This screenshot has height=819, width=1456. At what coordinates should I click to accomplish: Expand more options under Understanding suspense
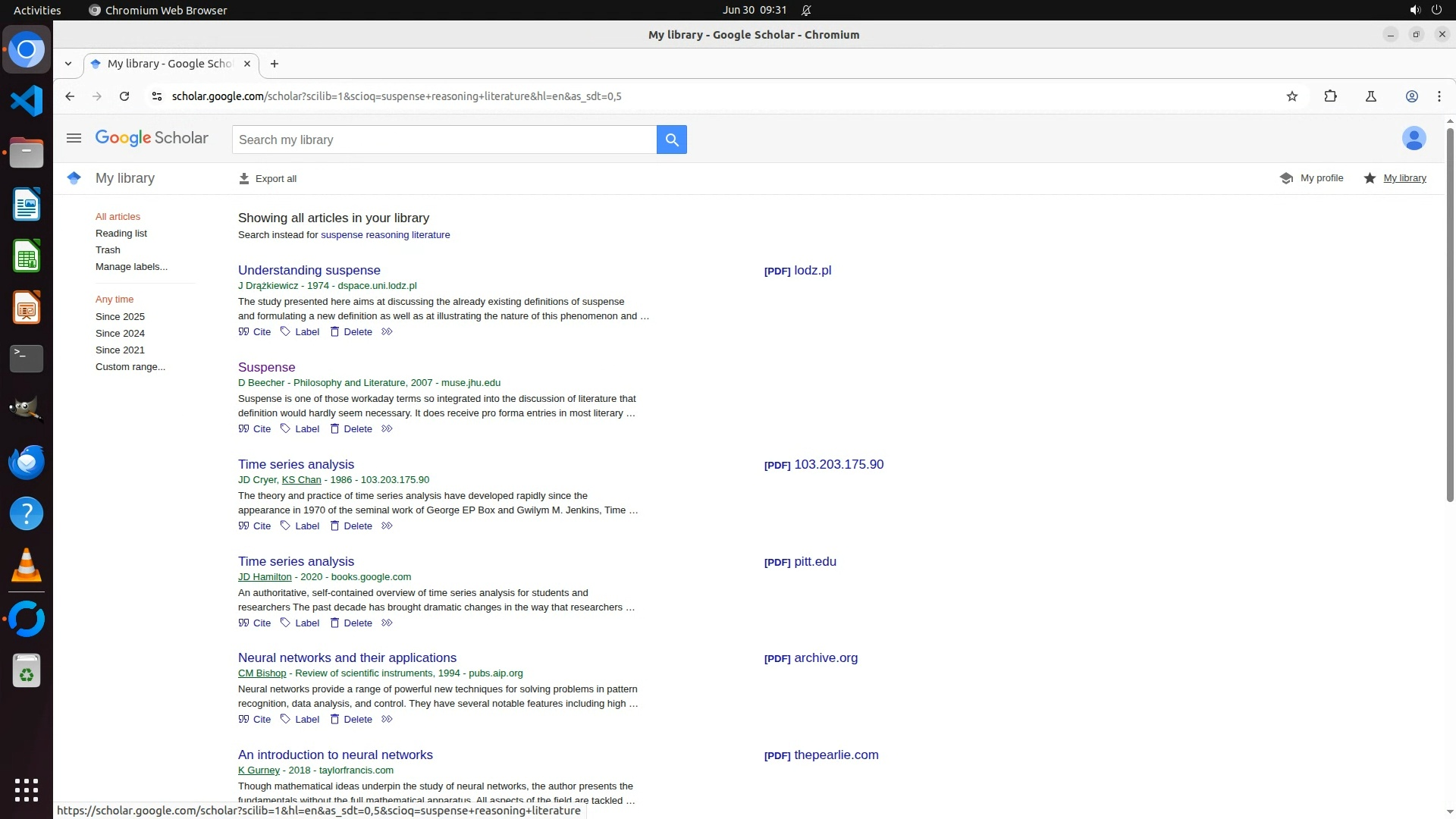coord(387,332)
